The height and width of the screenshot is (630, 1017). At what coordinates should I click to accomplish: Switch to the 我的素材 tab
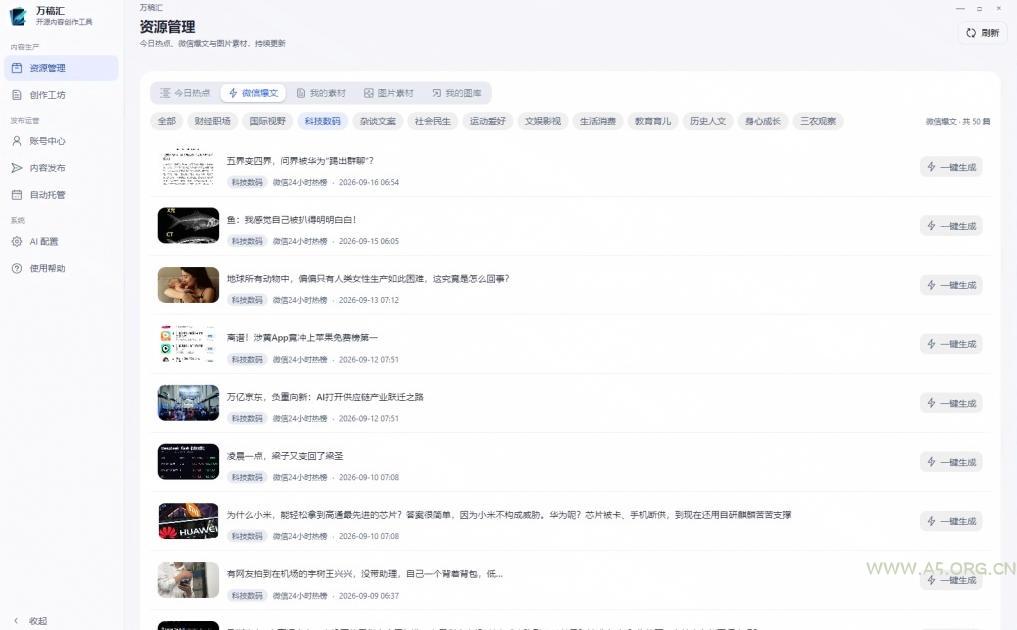point(321,93)
